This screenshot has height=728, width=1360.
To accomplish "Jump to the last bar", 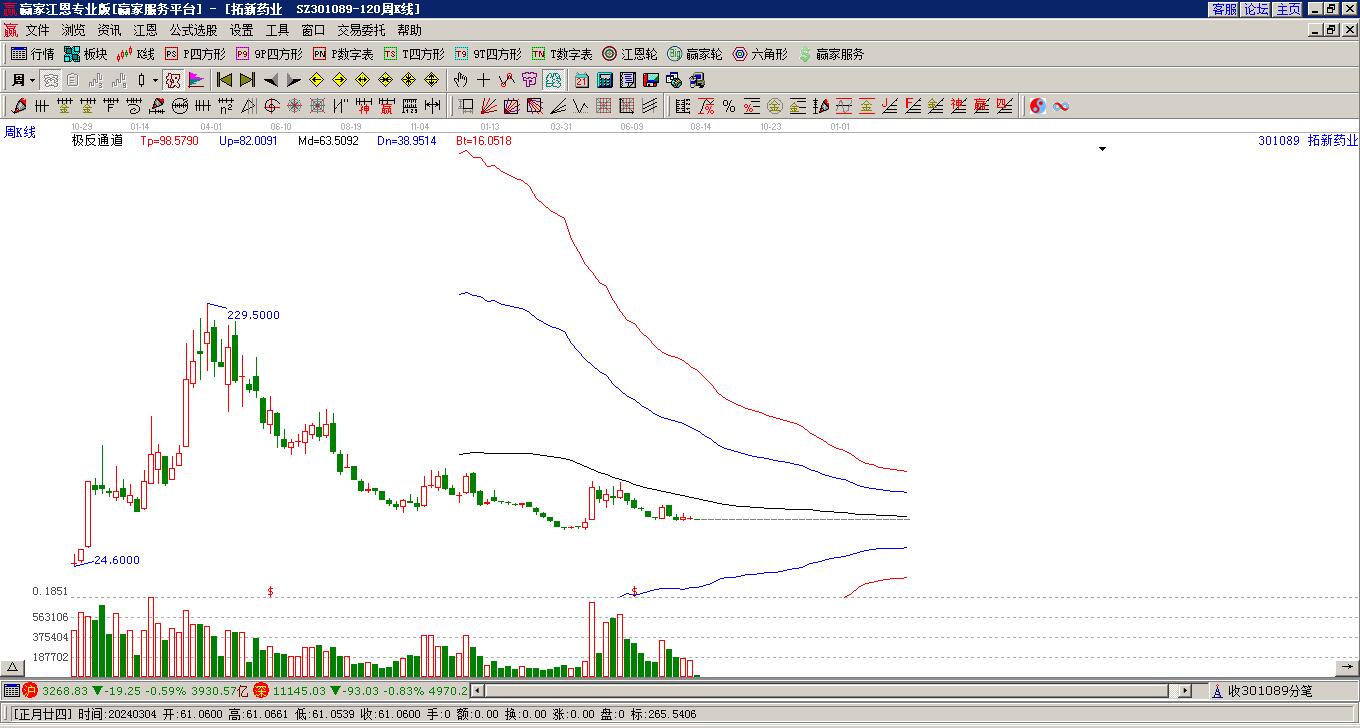I will tap(247, 80).
